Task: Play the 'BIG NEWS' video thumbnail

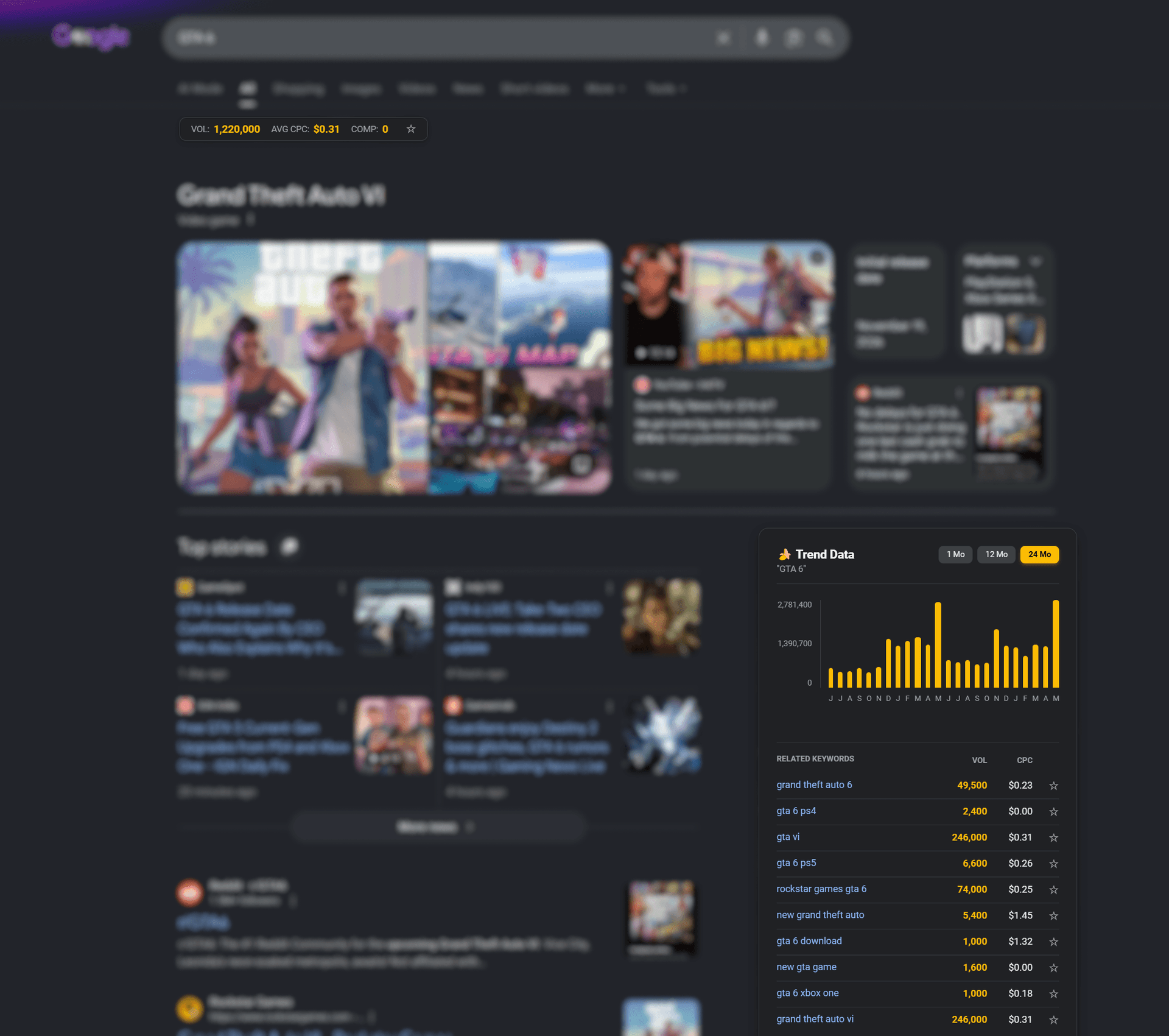Action: 729,304
